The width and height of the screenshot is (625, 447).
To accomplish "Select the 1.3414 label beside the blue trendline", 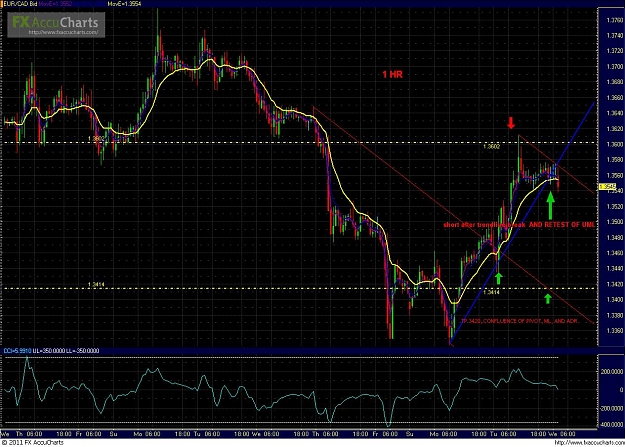I will [491, 292].
